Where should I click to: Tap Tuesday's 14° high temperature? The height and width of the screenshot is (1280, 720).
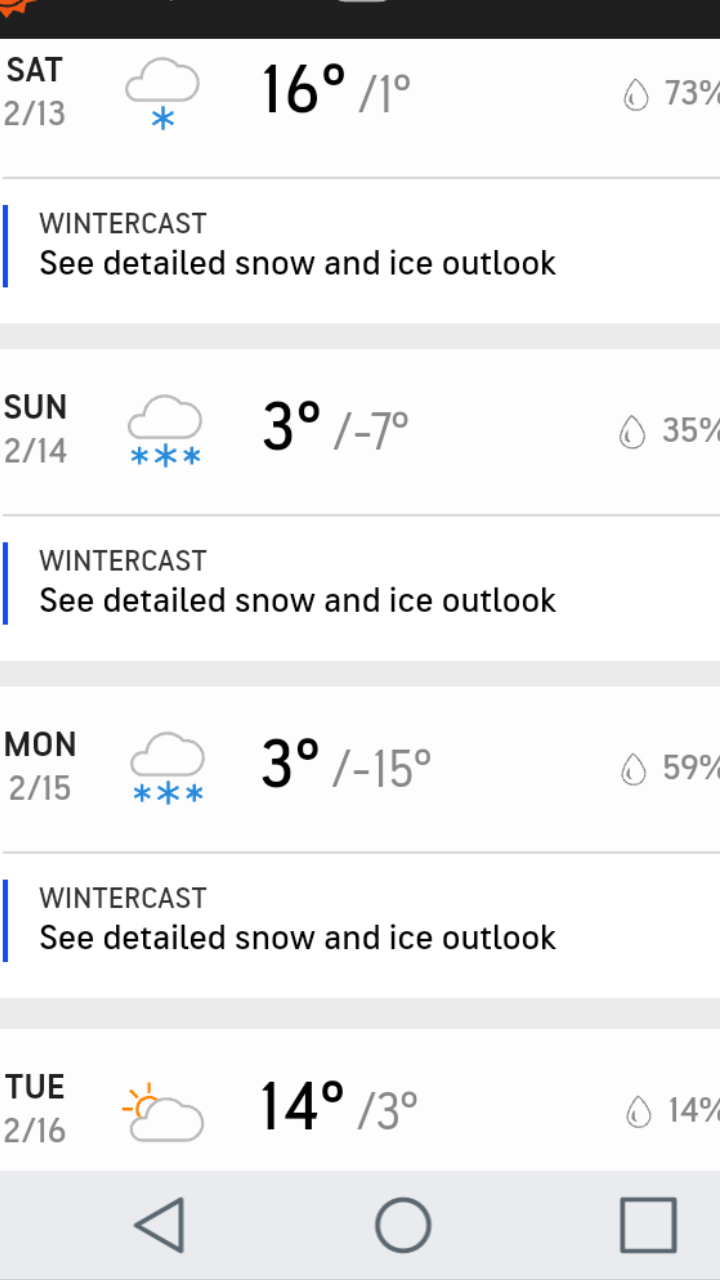[x=302, y=1106]
